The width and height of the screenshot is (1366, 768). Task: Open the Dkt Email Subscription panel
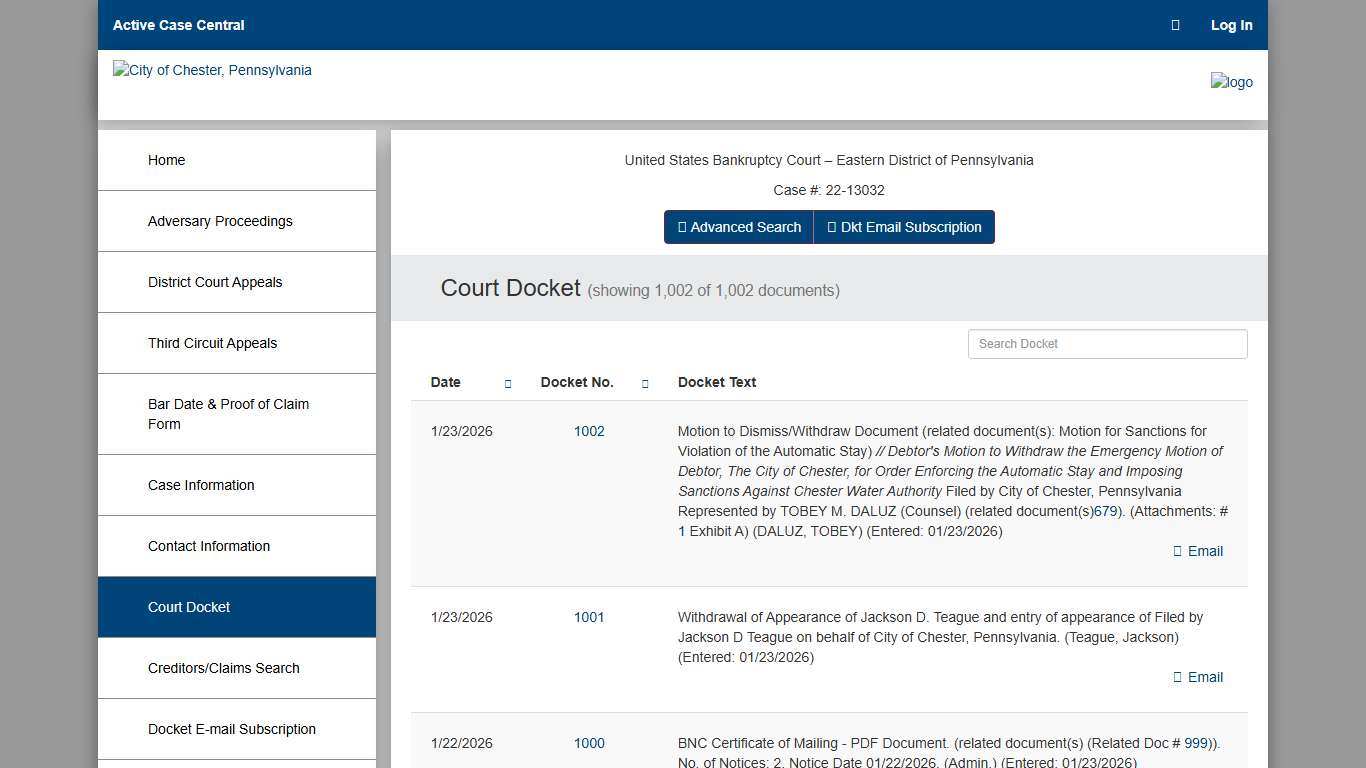click(904, 227)
